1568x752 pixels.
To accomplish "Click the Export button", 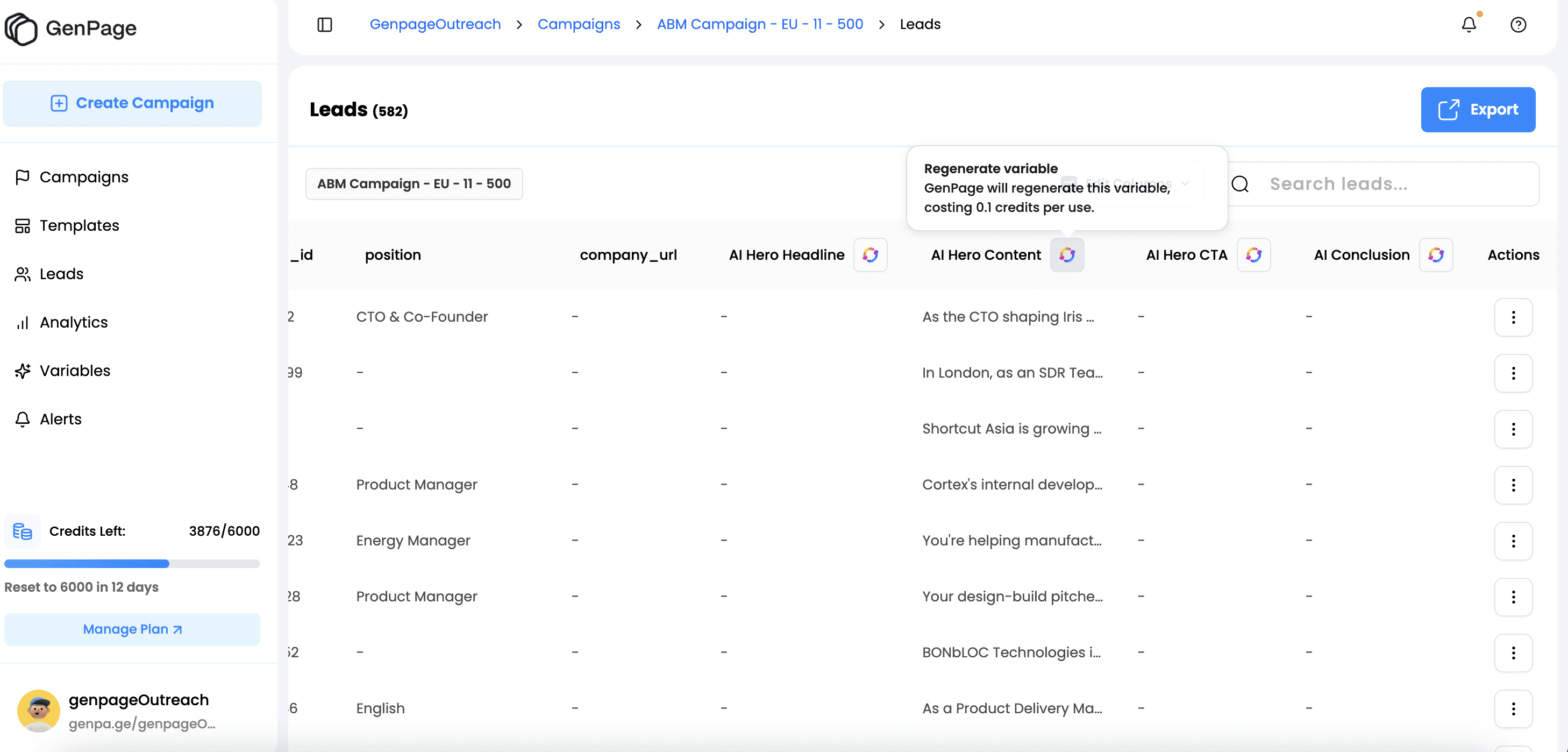I will [x=1477, y=110].
